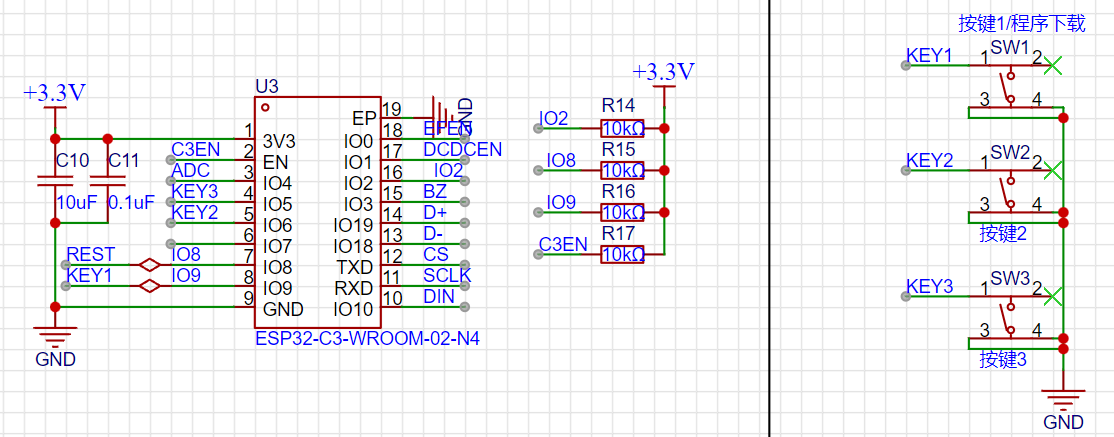
Task: Select the IO7 pin name in U3
Action: 277,247
